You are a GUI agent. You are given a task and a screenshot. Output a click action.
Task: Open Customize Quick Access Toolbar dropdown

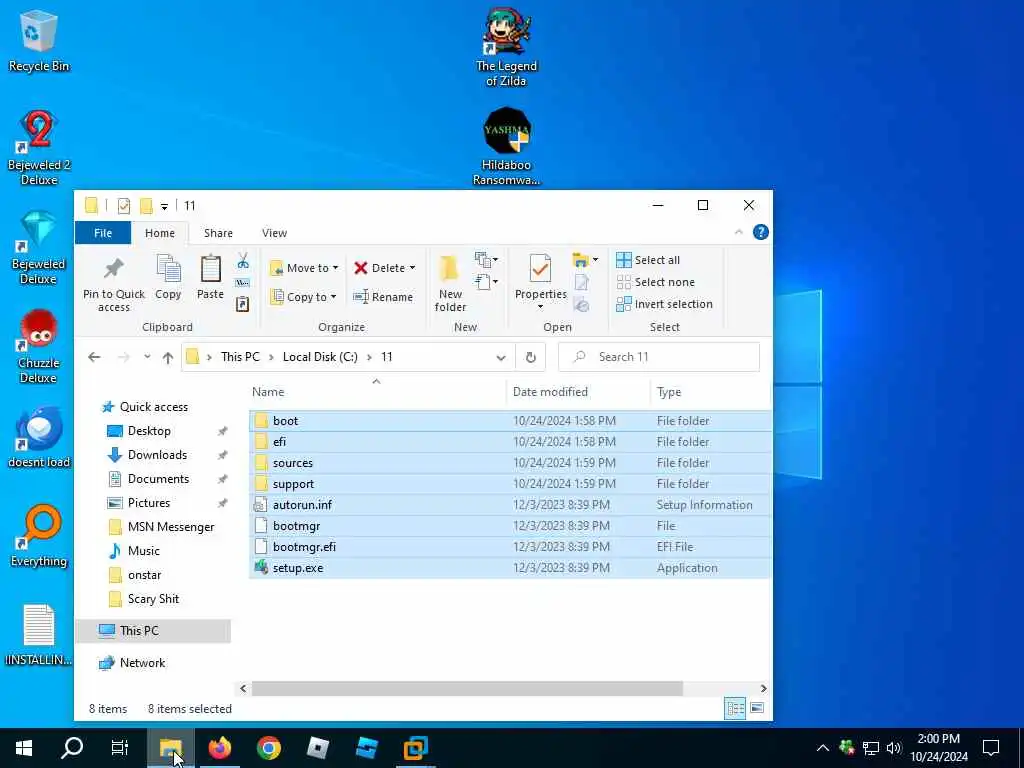click(165, 206)
